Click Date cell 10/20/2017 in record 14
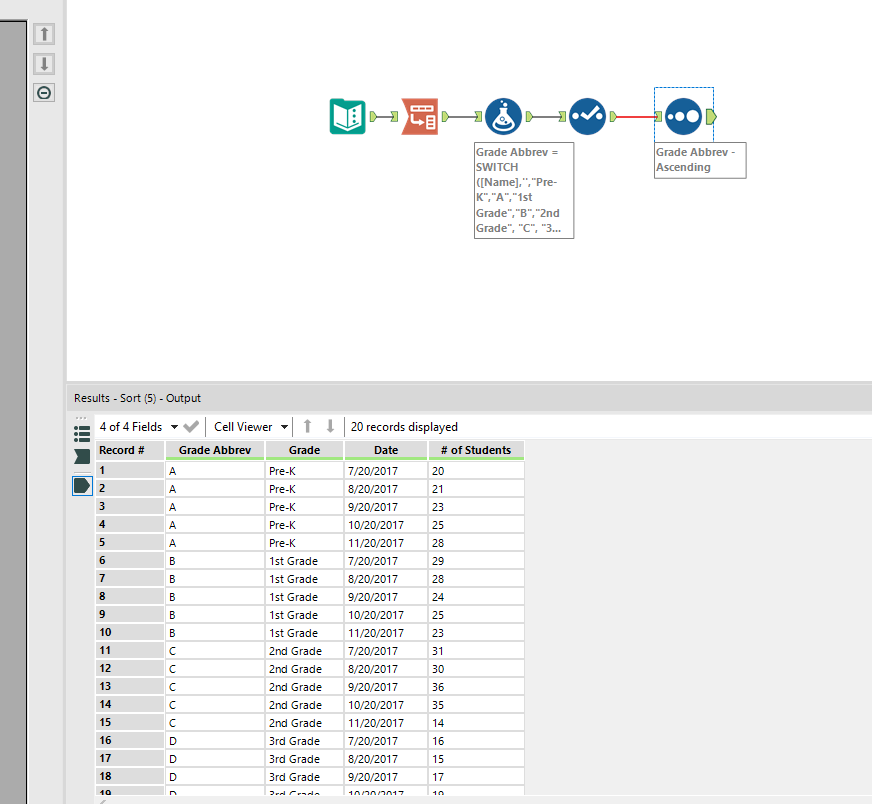 tap(386, 705)
